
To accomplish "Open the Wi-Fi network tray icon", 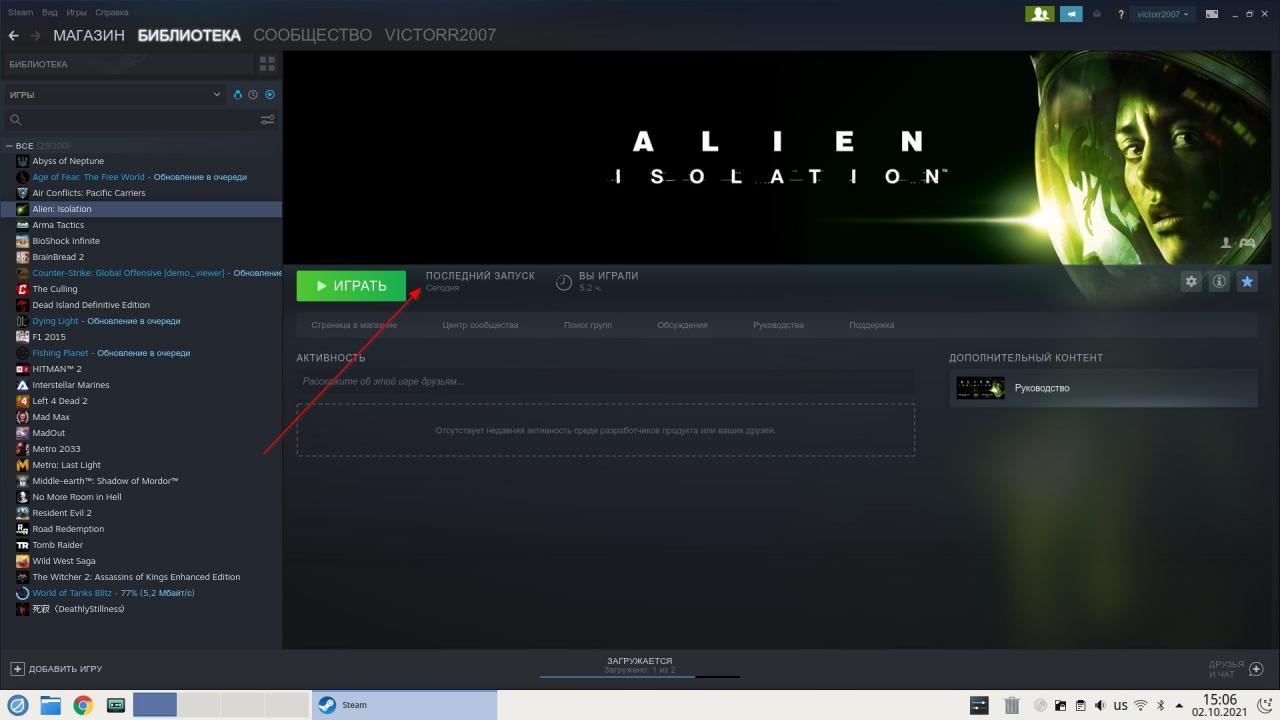I will click(x=1140, y=705).
